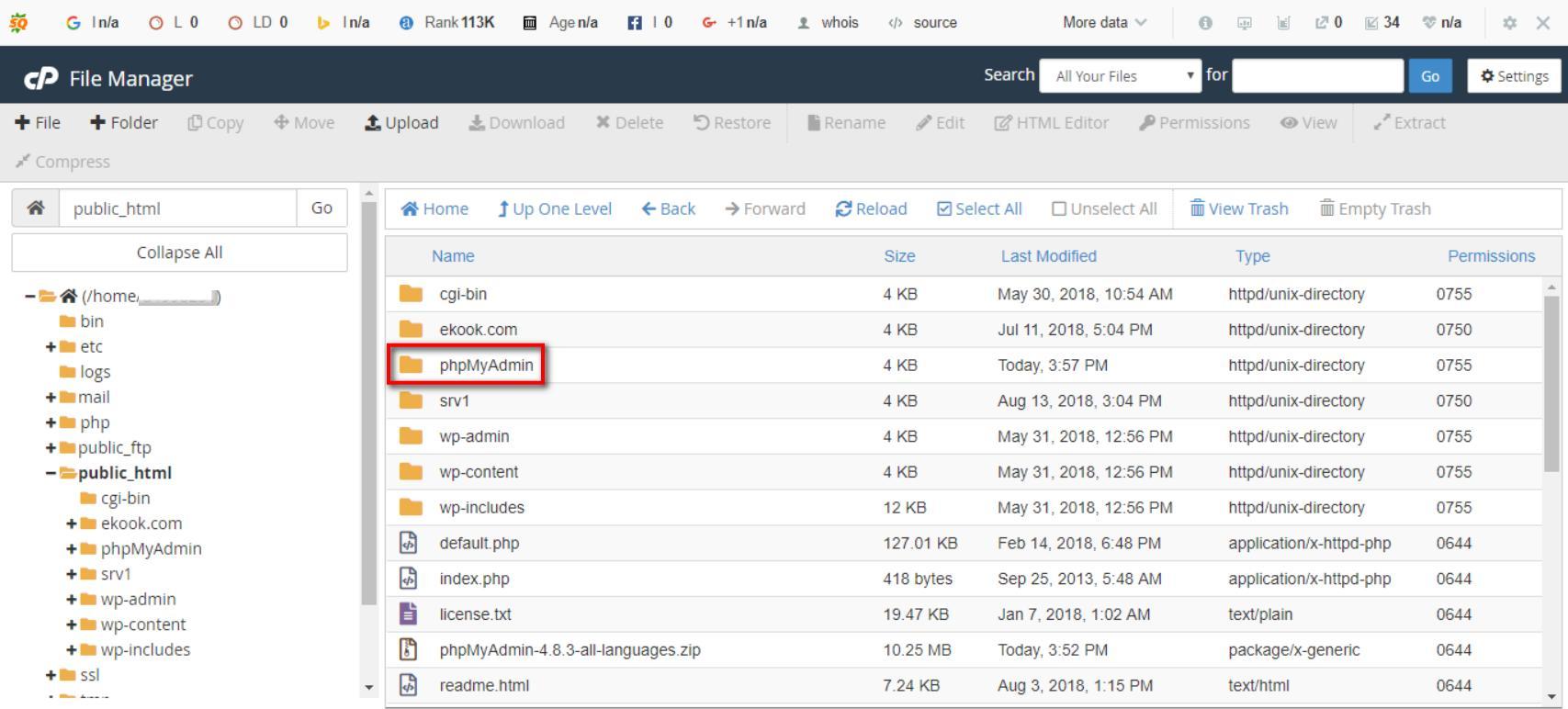Click Unselect All checkbox button
1568x709 pixels.
coord(1104,208)
